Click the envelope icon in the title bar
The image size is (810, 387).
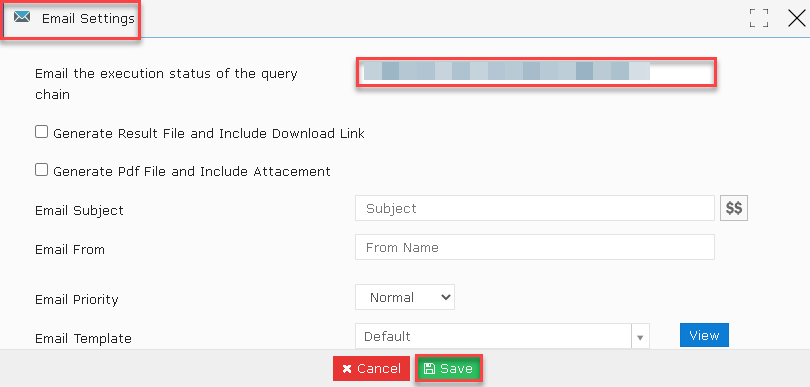[22, 17]
